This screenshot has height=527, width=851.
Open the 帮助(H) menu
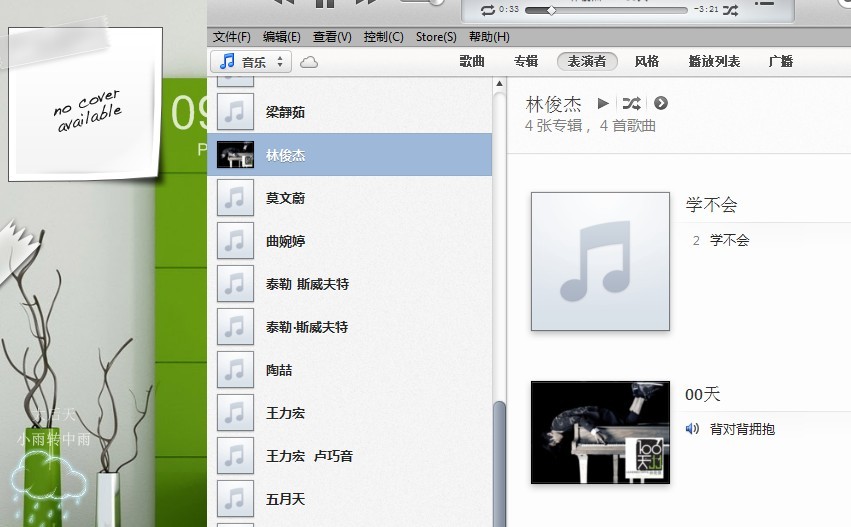tap(489, 37)
